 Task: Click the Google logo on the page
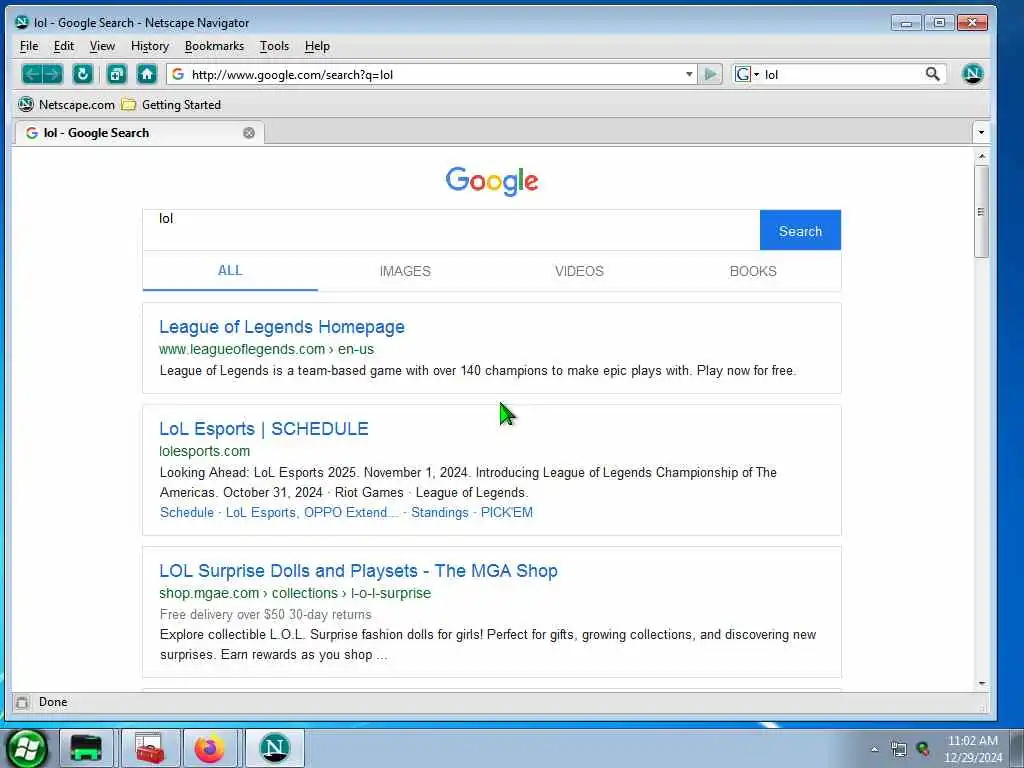pos(492,181)
